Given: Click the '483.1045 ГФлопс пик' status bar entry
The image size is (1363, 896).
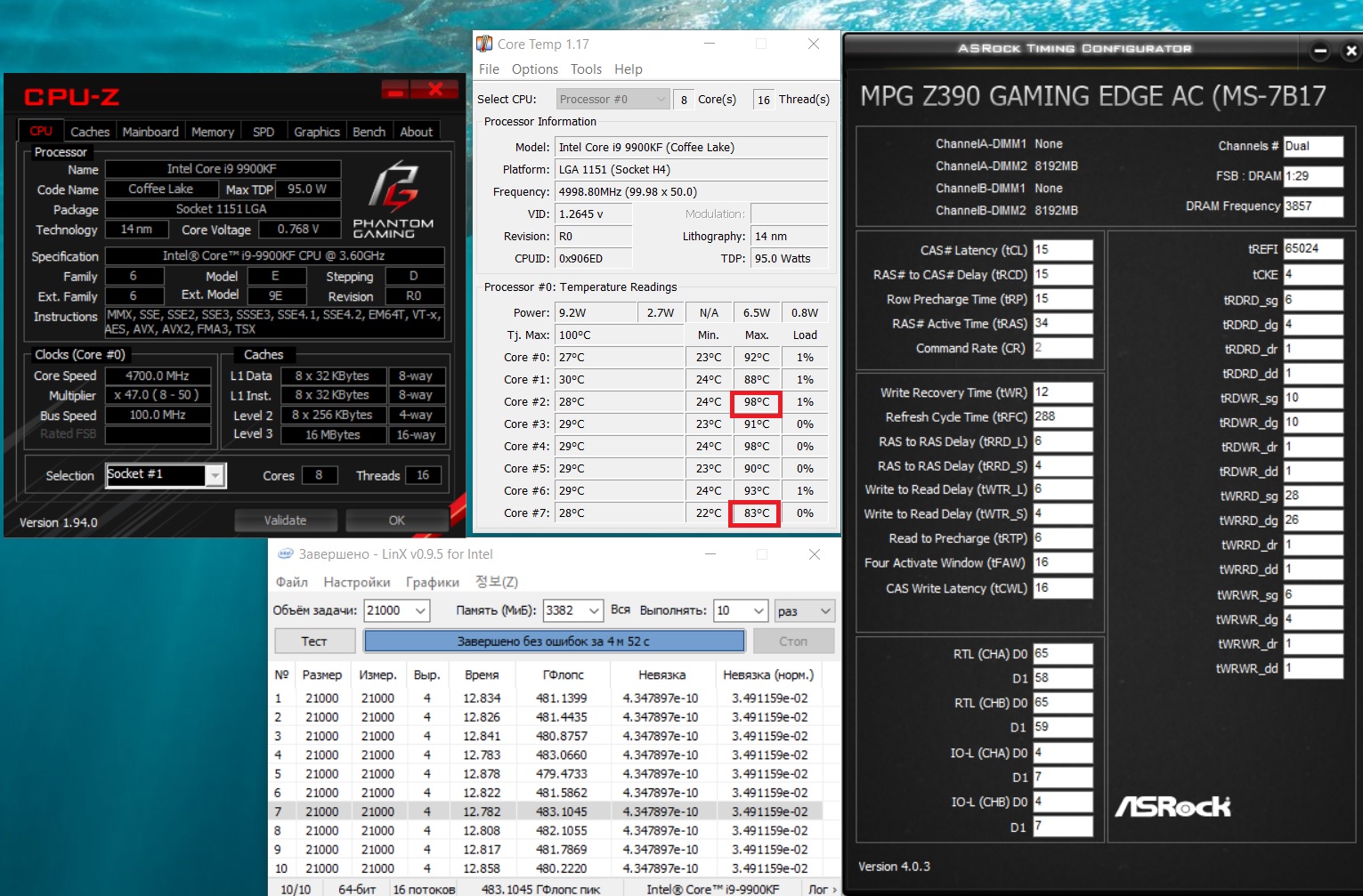Looking at the screenshot, I should tap(540, 889).
